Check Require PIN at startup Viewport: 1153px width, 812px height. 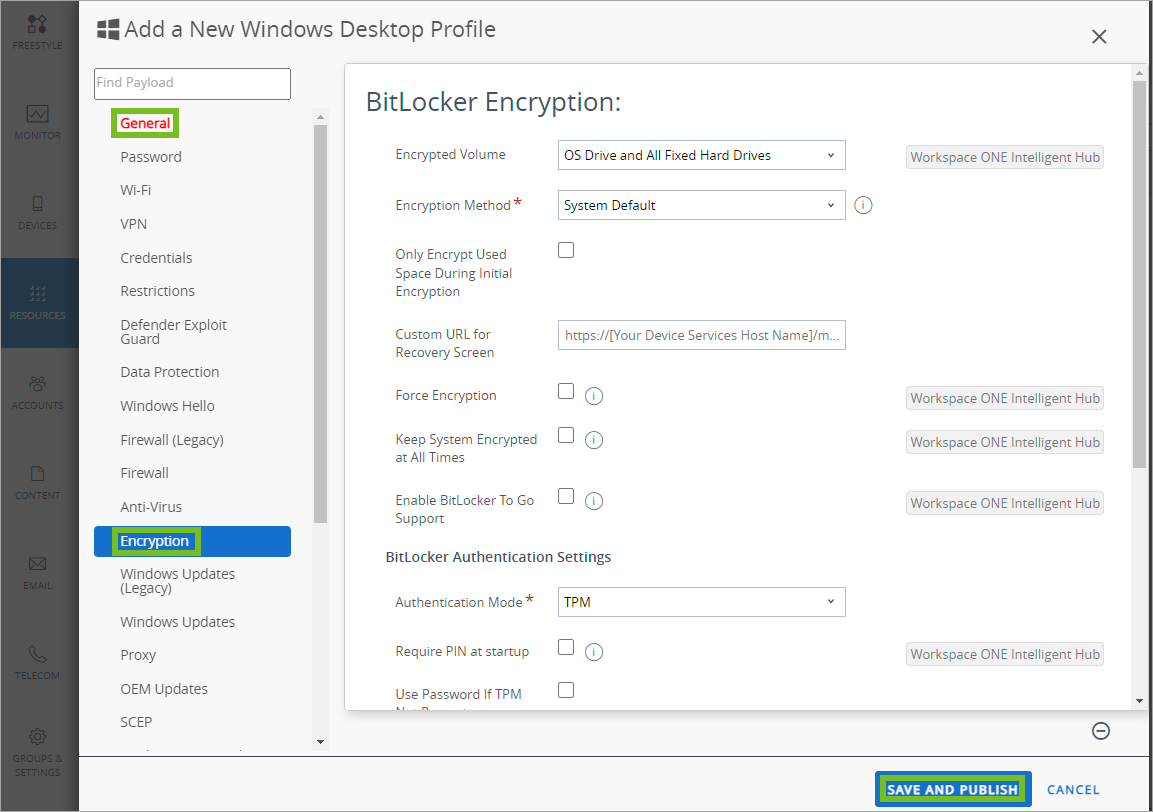[565, 647]
